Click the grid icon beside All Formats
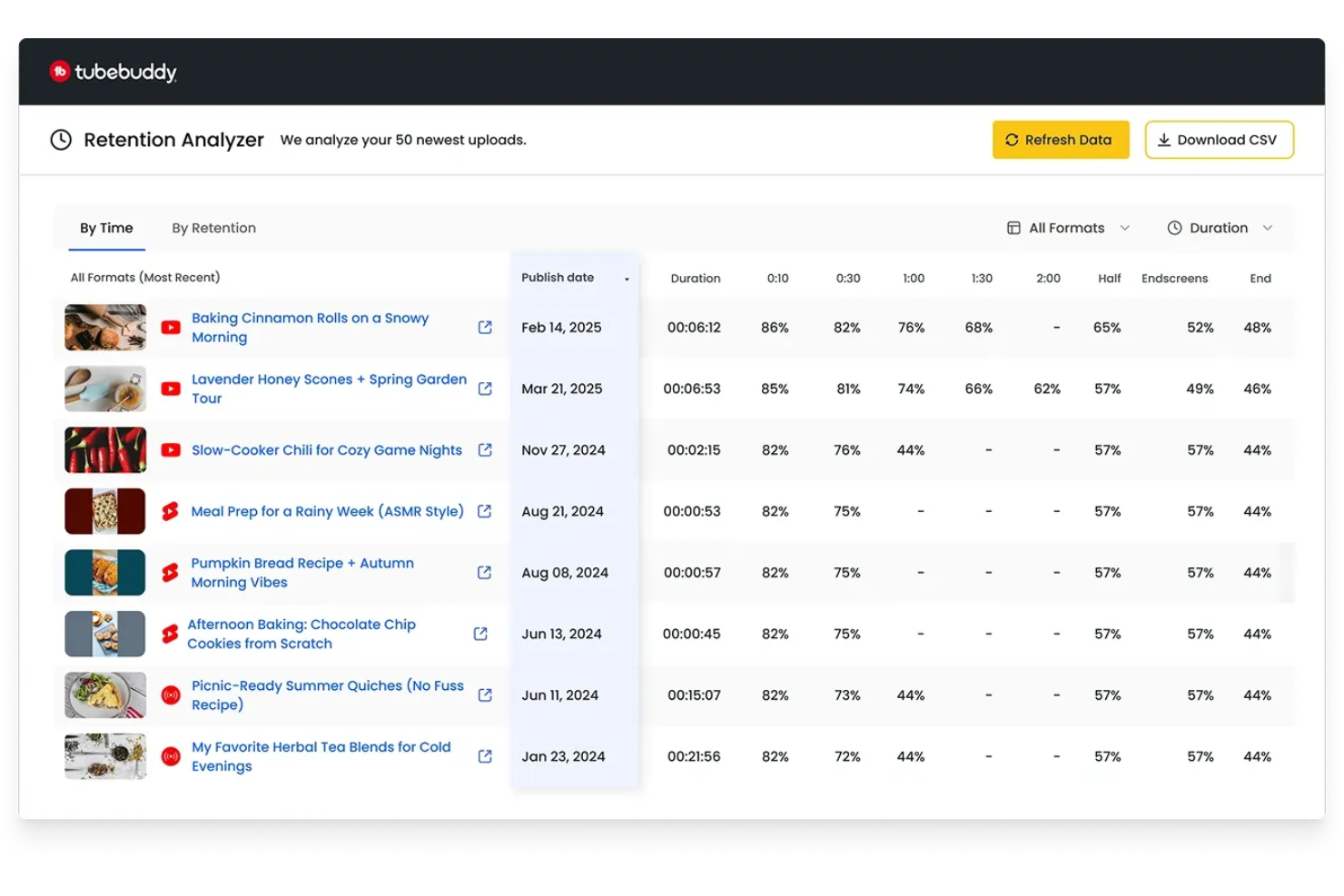 pos(1013,227)
